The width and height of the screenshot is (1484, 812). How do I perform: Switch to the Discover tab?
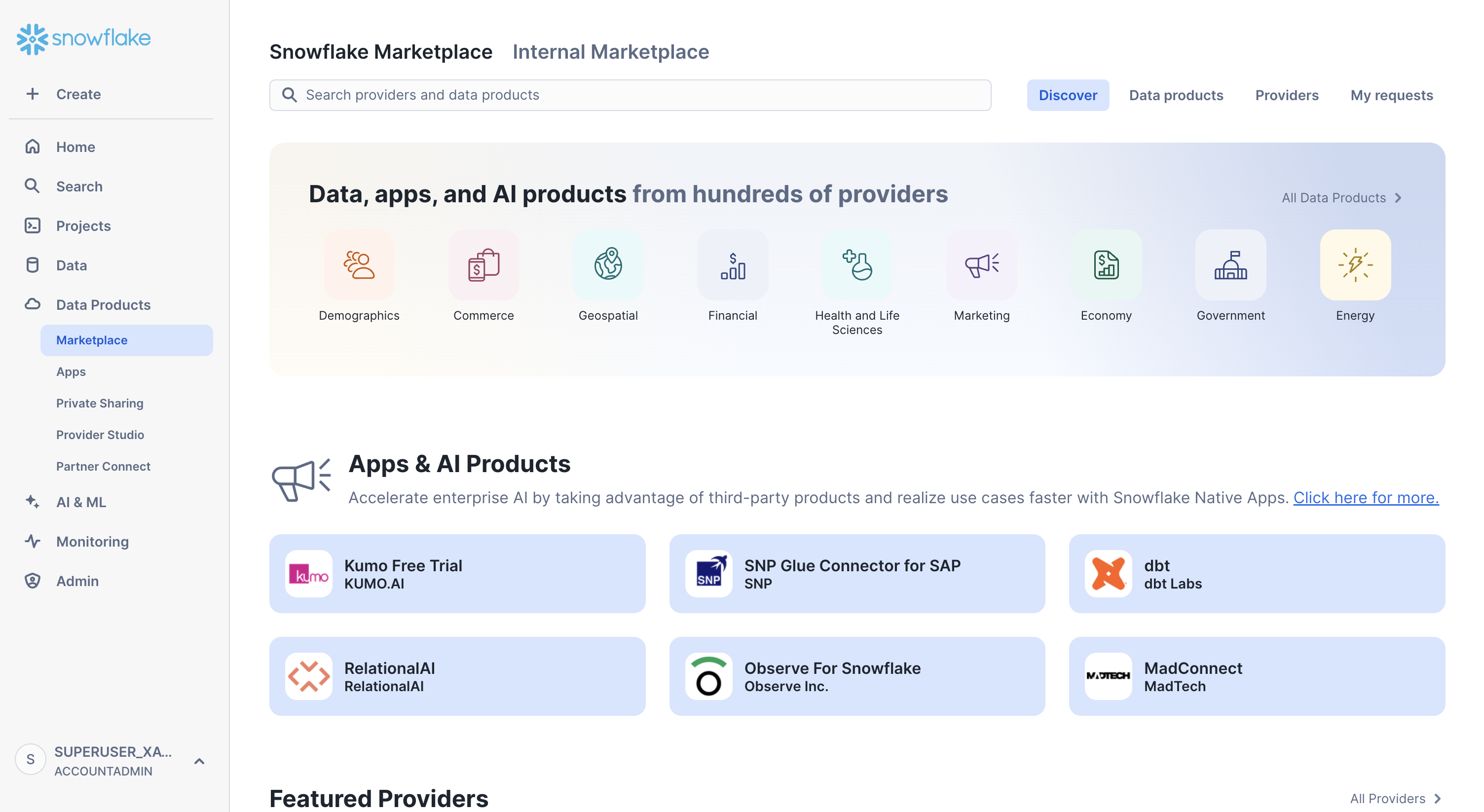click(1068, 95)
